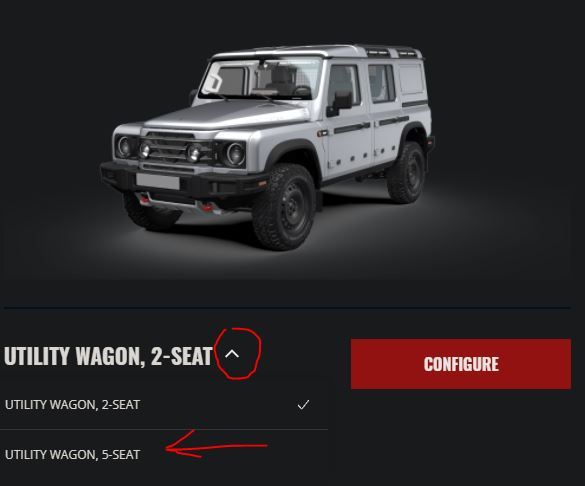Click the black front bumper
The height and width of the screenshot is (486, 585).
pos(183,183)
